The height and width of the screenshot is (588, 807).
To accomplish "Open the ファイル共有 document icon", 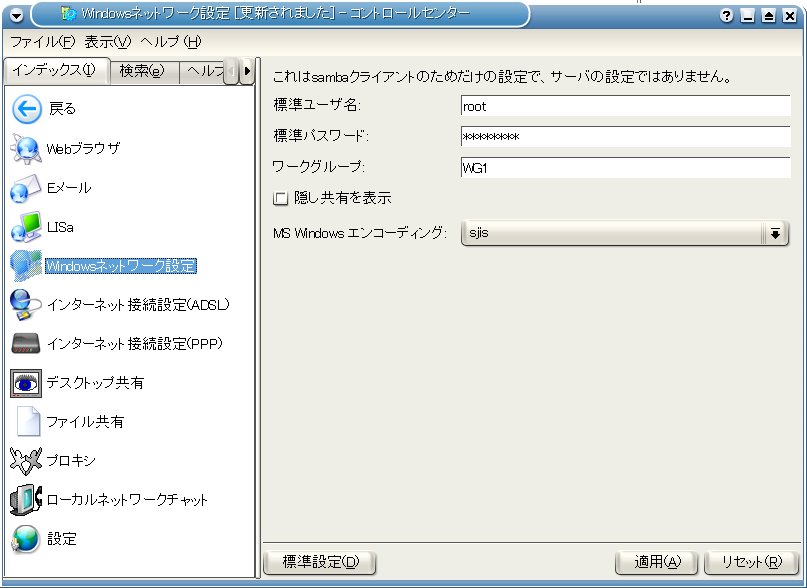I will coord(28,422).
